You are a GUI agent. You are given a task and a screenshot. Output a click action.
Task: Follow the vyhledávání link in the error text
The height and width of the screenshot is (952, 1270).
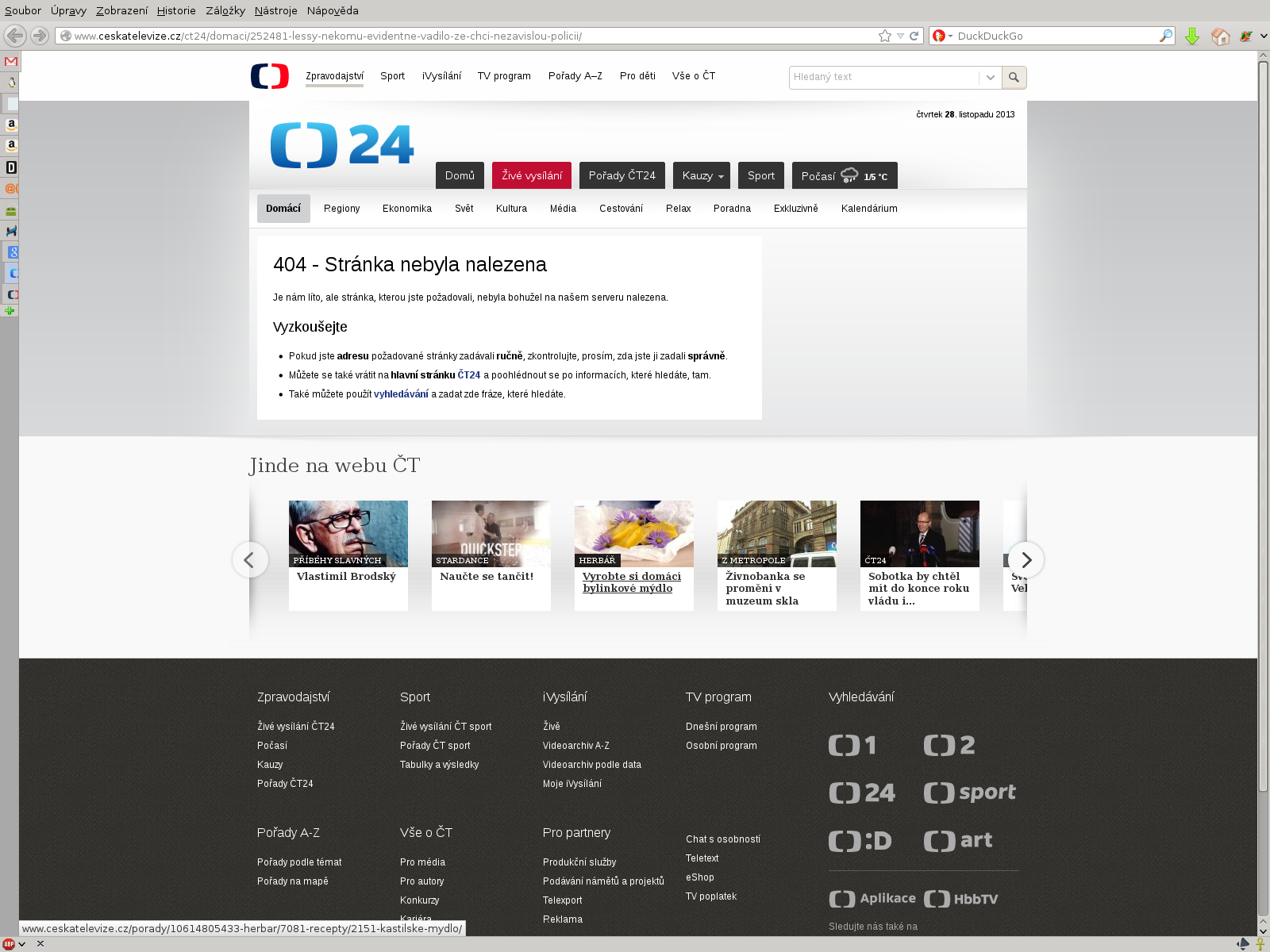(401, 394)
